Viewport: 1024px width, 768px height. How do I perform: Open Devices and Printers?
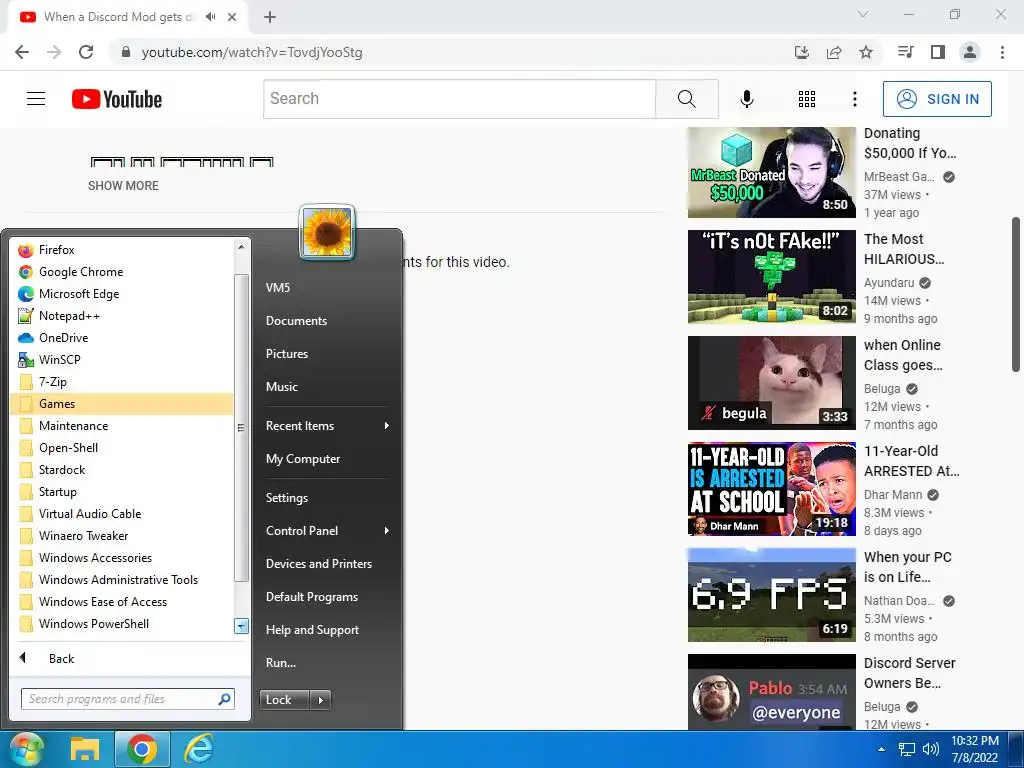(x=327, y=564)
